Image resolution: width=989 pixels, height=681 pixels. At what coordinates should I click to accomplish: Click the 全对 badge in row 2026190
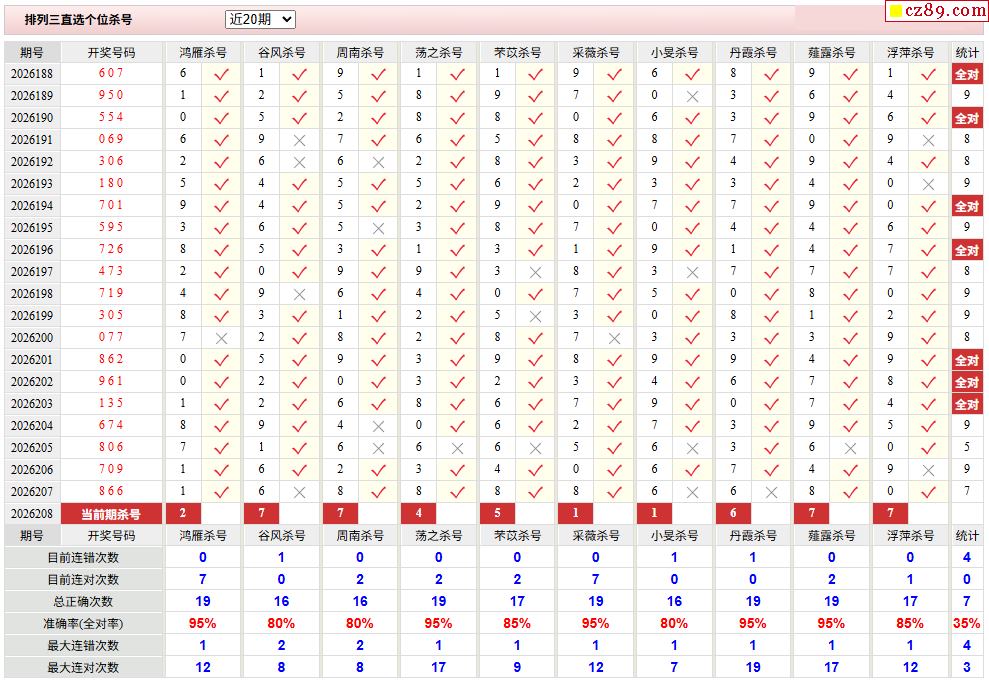(x=967, y=118)
